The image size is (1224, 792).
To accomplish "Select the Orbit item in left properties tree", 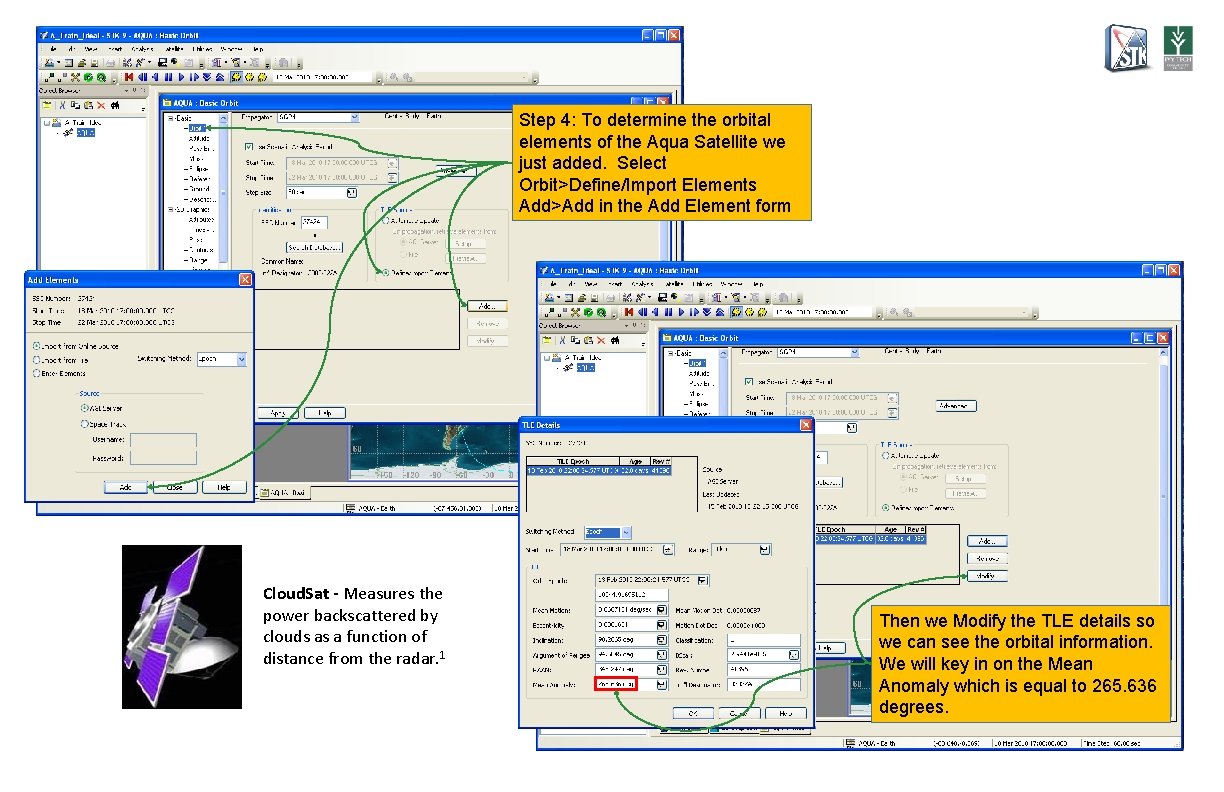I will pyautogui.click(x=197, y=128).
